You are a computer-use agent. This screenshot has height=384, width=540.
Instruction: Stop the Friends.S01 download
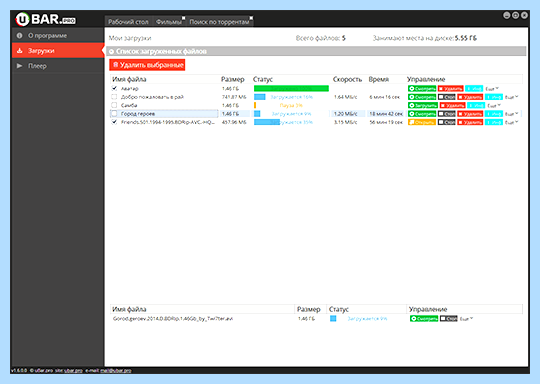(x=447, y=122)
